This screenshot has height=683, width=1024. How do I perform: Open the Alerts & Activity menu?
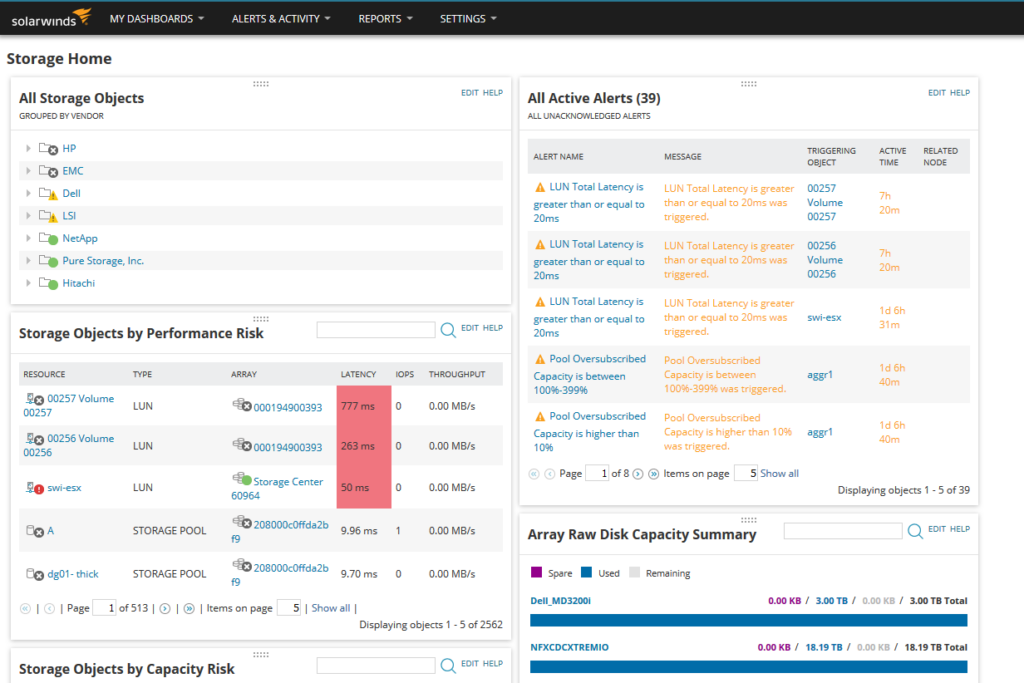[281, 19]
